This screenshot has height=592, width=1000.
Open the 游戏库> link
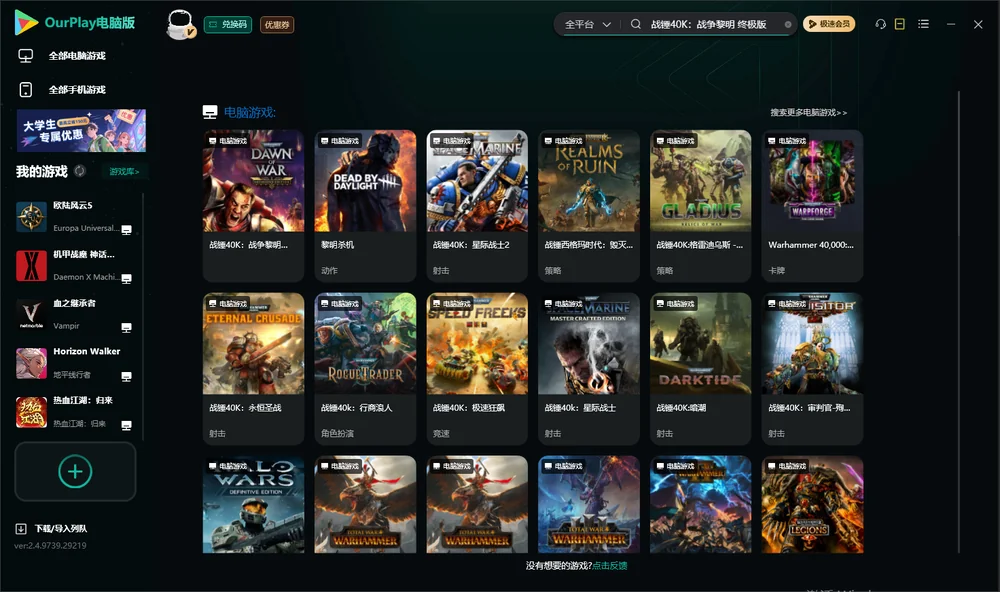click(124, 172)
